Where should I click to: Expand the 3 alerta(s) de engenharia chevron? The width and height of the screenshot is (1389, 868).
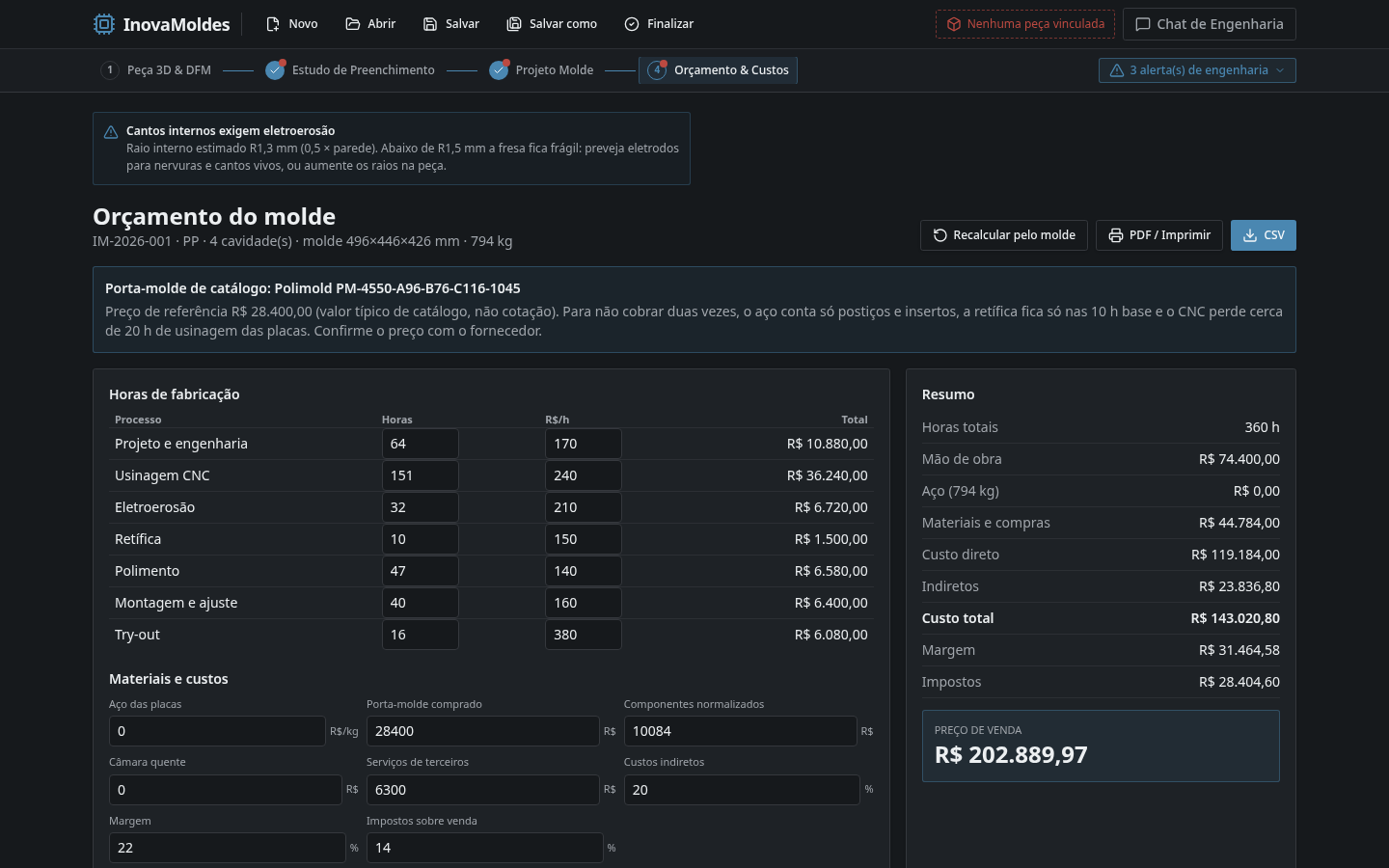coord(1280,70)
